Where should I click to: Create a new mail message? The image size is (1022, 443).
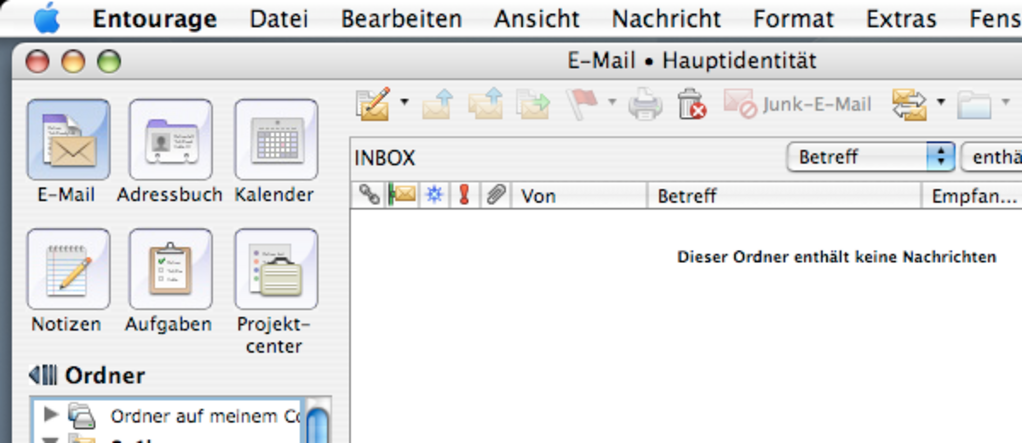(x=373, y=104)
